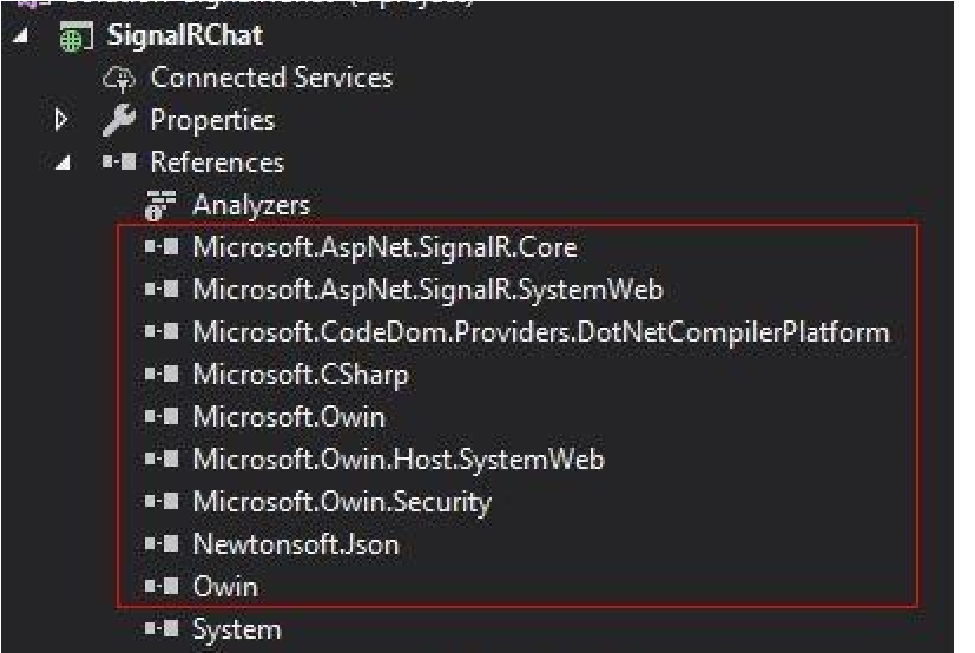Viewport: 975px width, 653px height.
Task: Select Microsoft.Owin.Security reference
Action: click(343, 501)
